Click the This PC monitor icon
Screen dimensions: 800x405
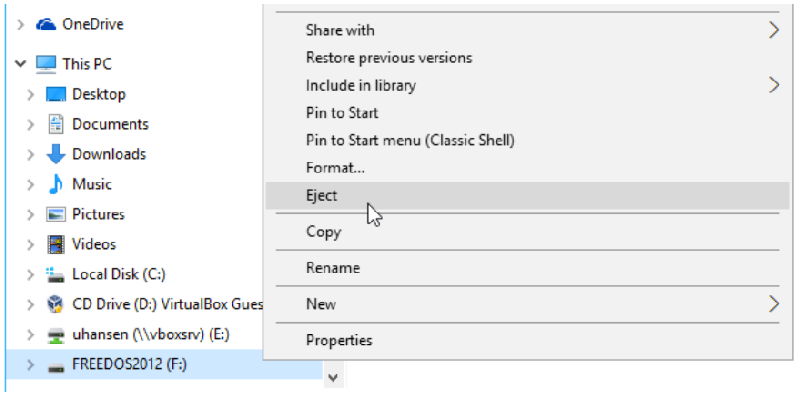pos(46,64)
